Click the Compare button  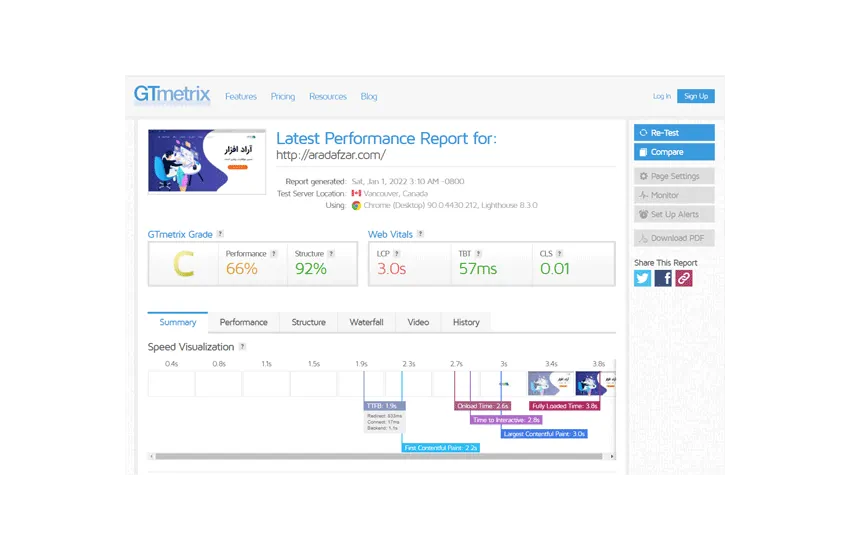click(x=674, y=152)
